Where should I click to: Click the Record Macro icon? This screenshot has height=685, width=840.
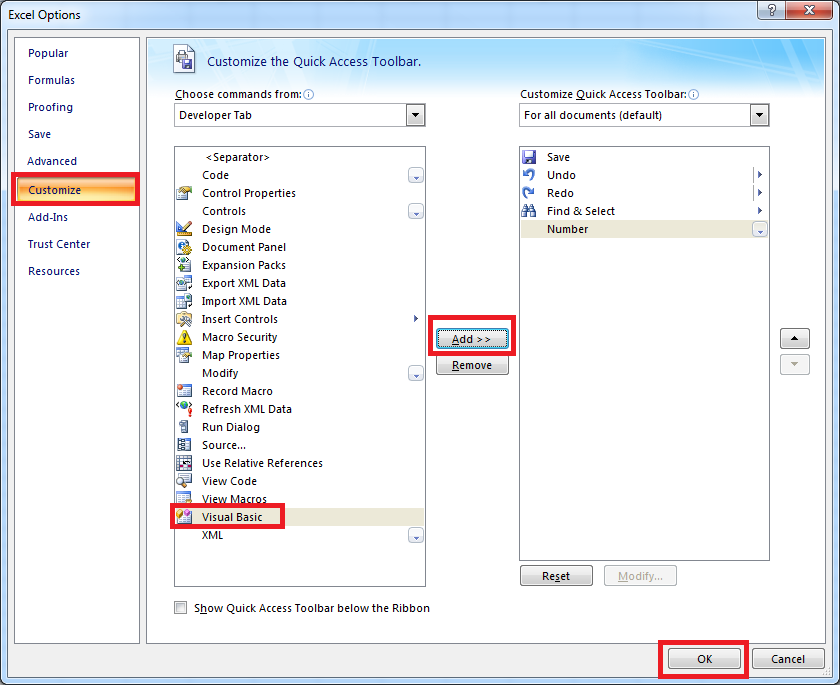[184, 391]
